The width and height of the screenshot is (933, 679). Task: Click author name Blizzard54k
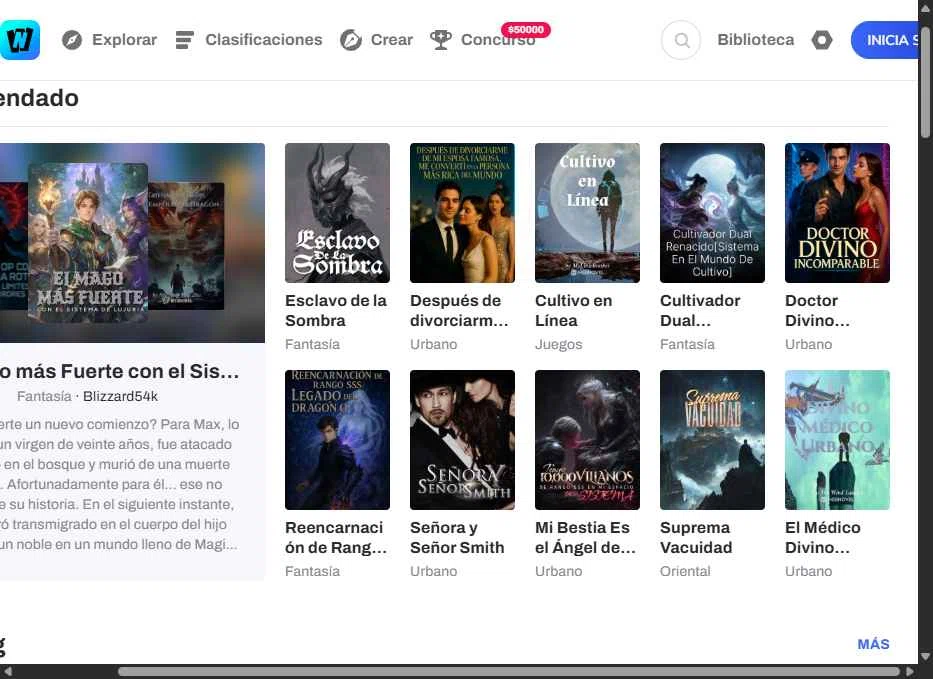(x=120, y=396)
